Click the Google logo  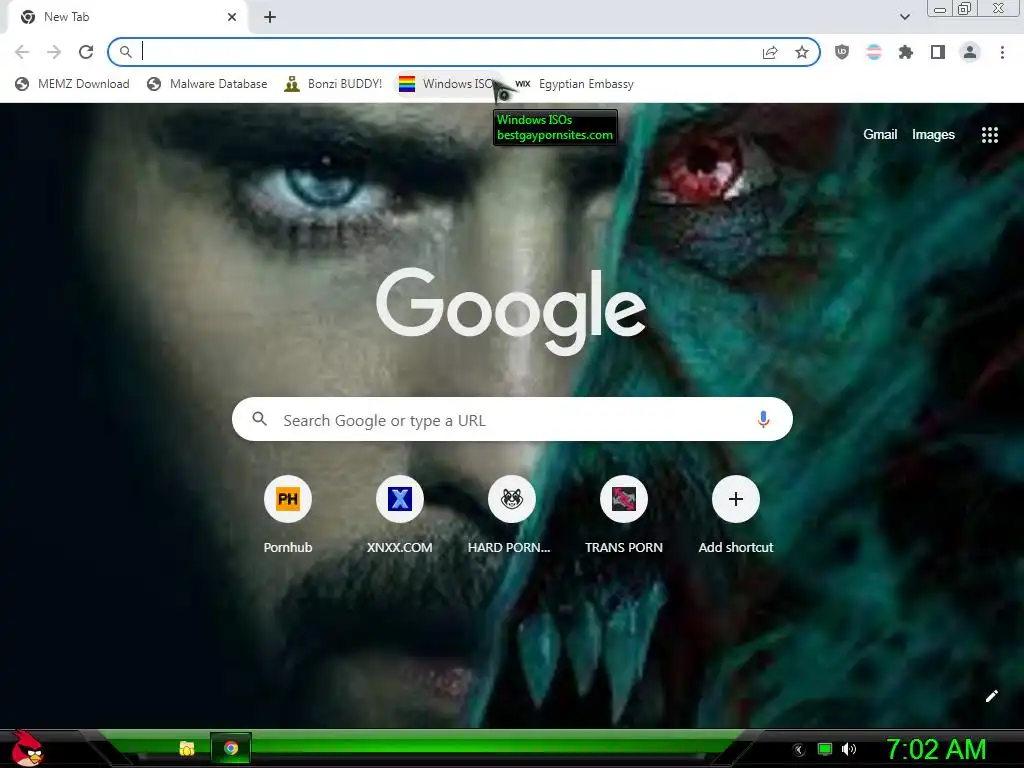tap(511, 312)
